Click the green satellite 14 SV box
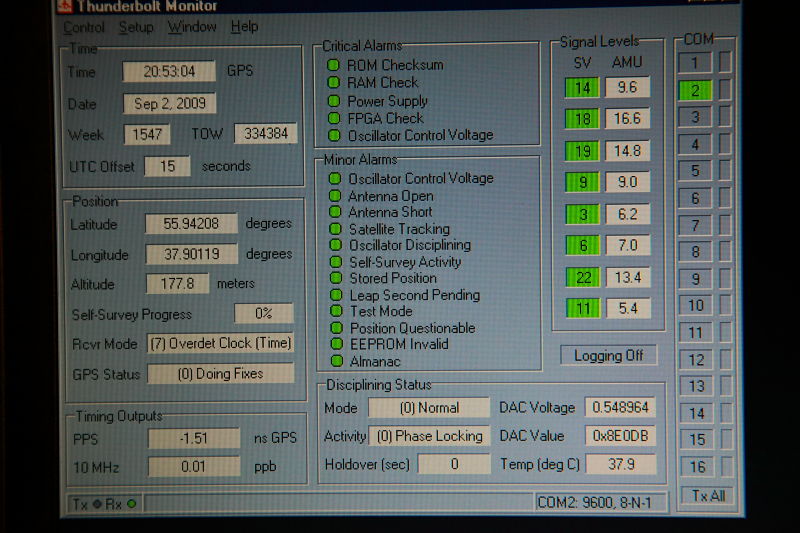800x533 pixels. click(581, 88)
